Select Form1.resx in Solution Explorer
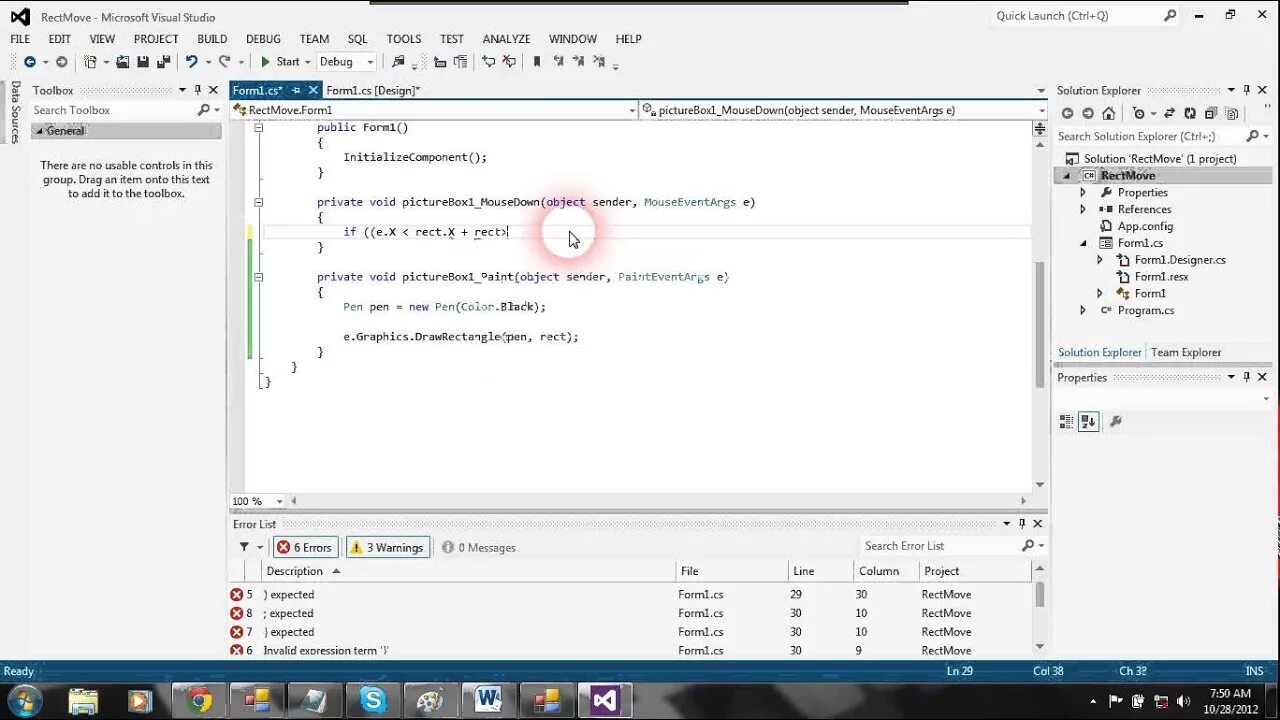This screenshot has width=1280, height=720. coord(1161,276)
